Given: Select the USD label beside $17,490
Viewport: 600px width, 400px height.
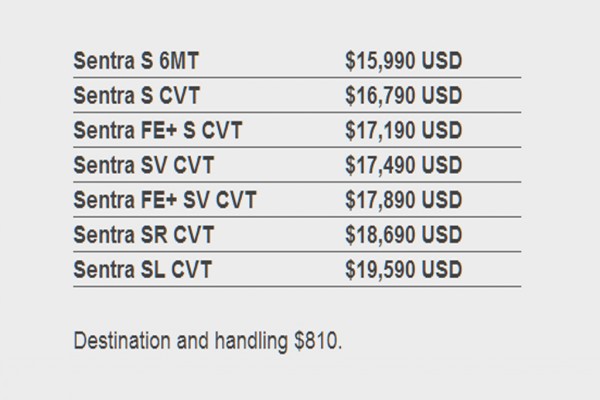Looking at the screenshot, I should (x=442, y=166).
